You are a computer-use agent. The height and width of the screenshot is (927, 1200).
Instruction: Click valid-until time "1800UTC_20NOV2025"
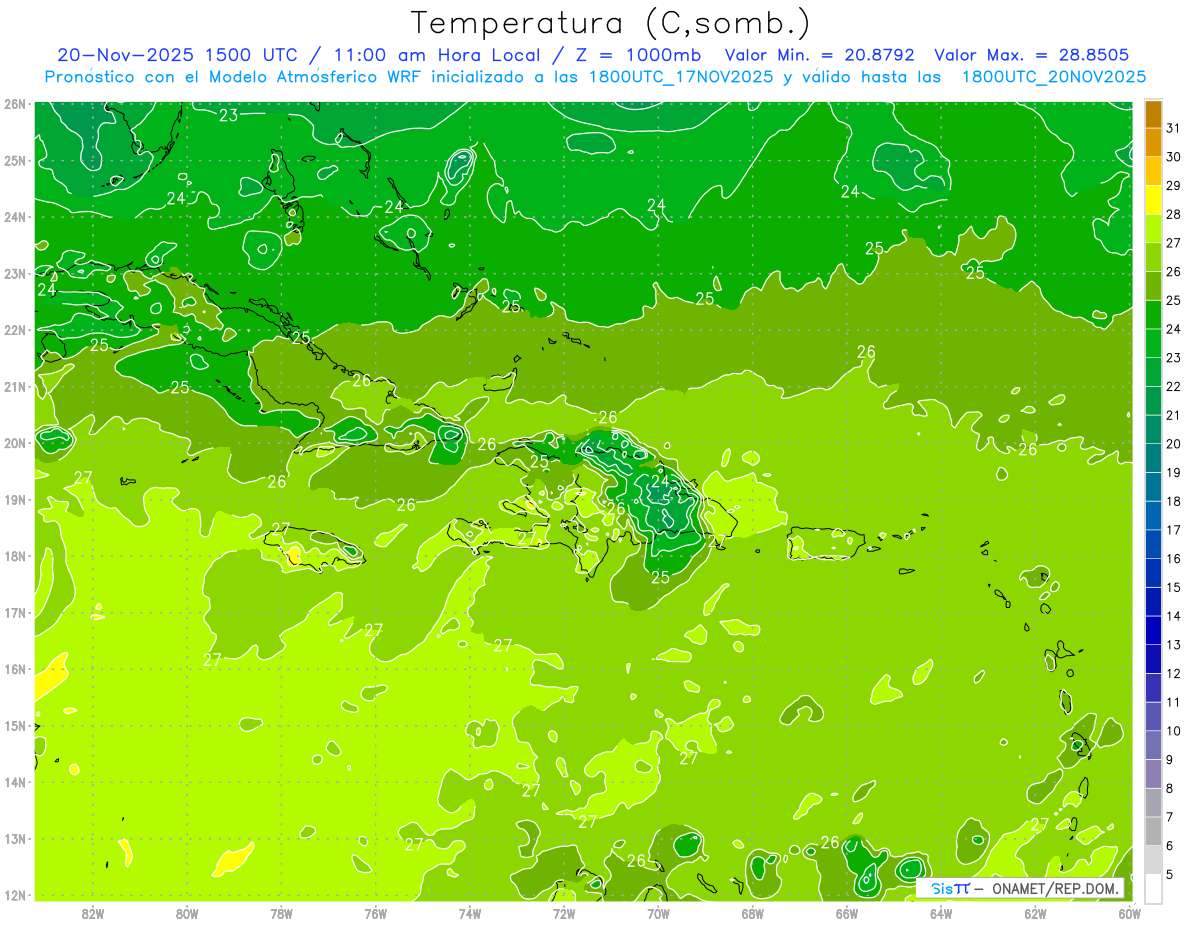coord(1053,77)
